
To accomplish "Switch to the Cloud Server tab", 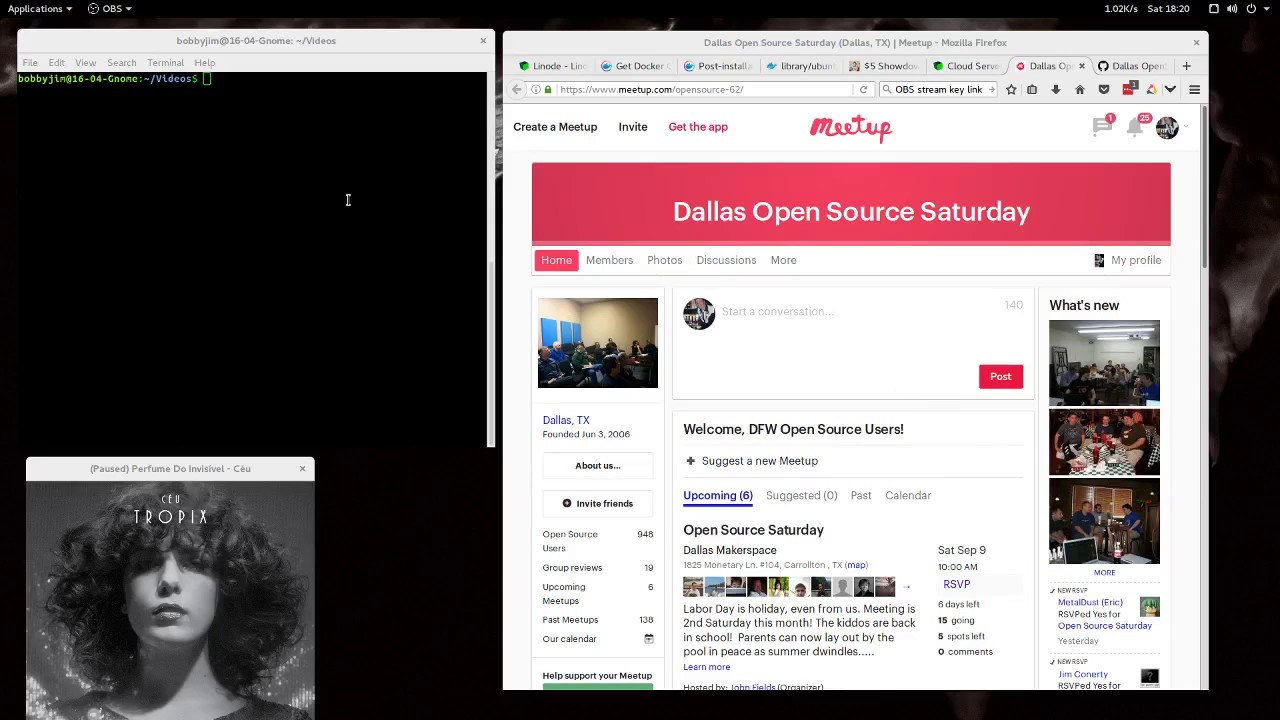I will click(x=966, y=66).
